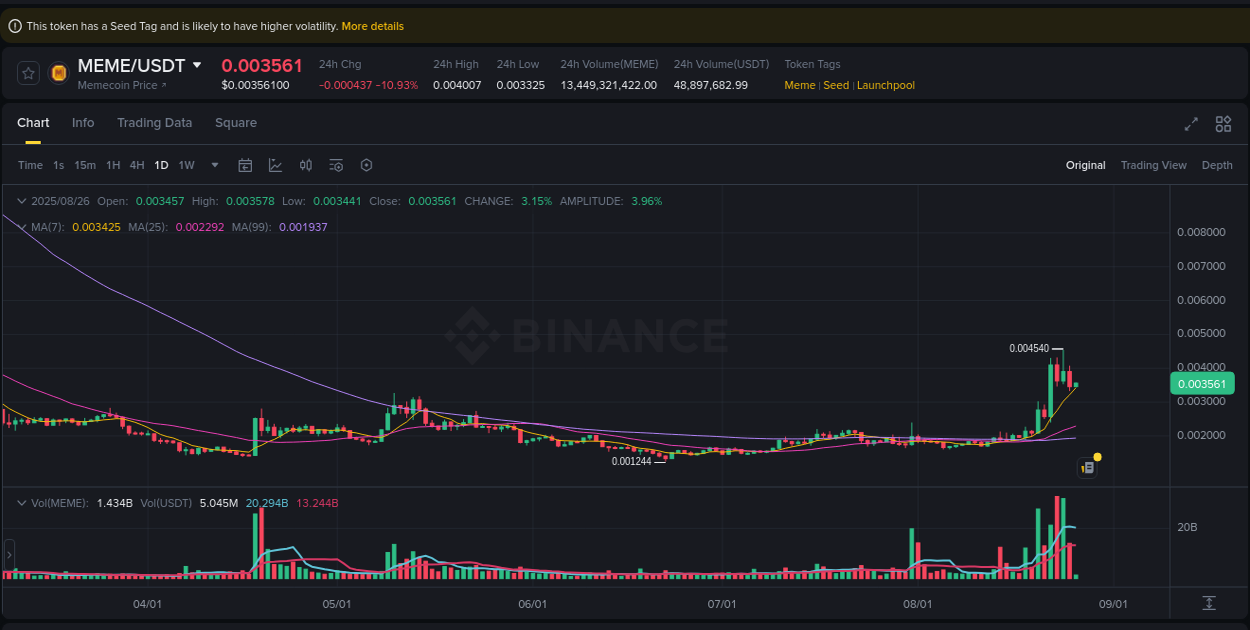Open the Square tab

click(x=236, y=122)
